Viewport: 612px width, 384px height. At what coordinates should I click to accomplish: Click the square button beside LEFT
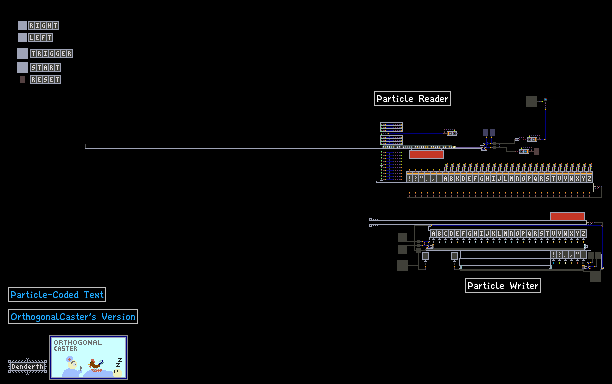point(22,37)
